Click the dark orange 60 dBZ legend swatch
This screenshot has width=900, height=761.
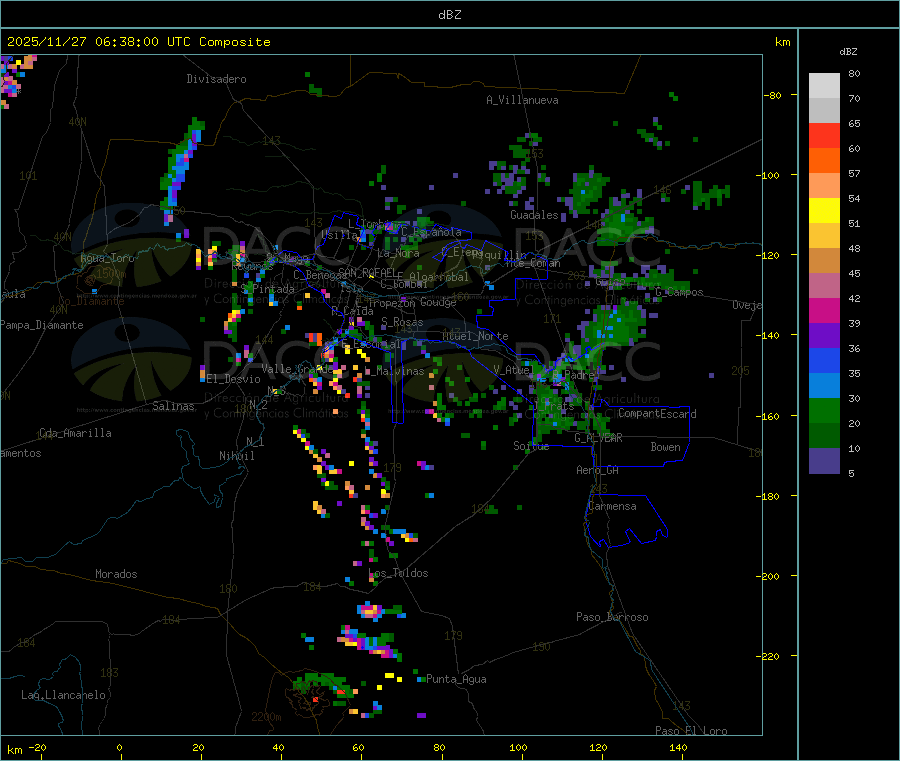pos(824,161)
